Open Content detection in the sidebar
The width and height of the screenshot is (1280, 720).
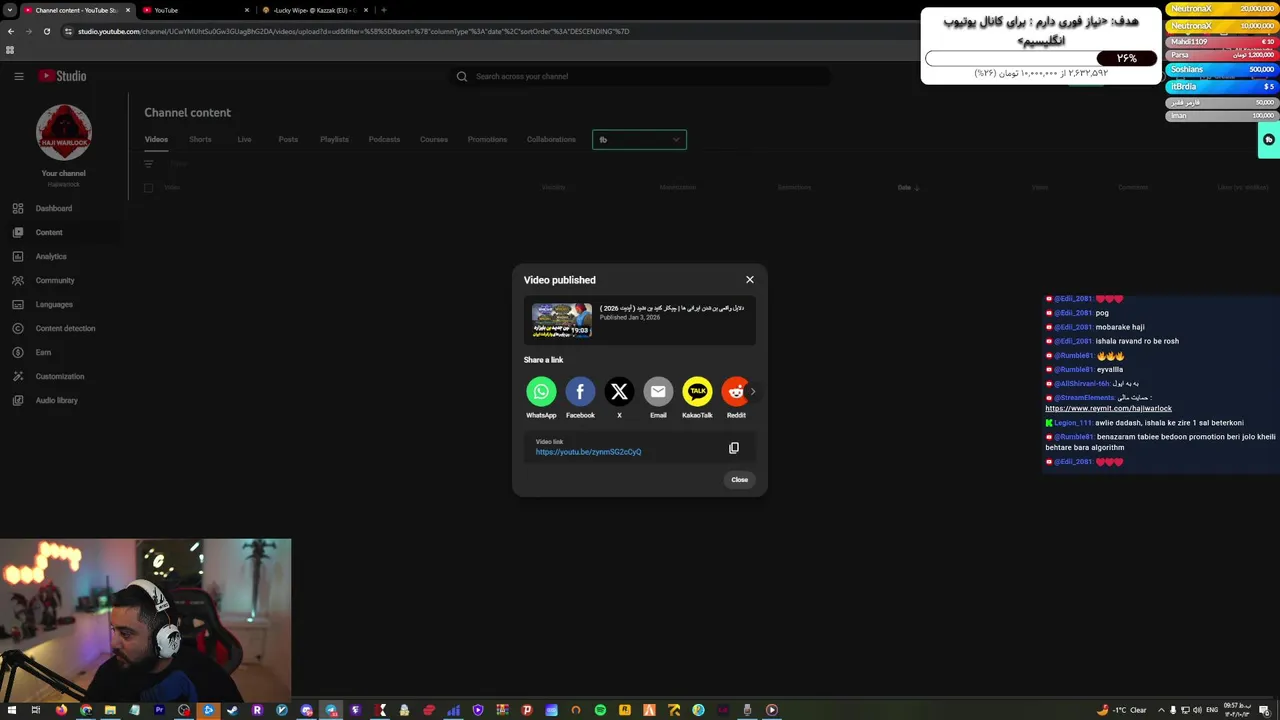click(x=64, y=328)
